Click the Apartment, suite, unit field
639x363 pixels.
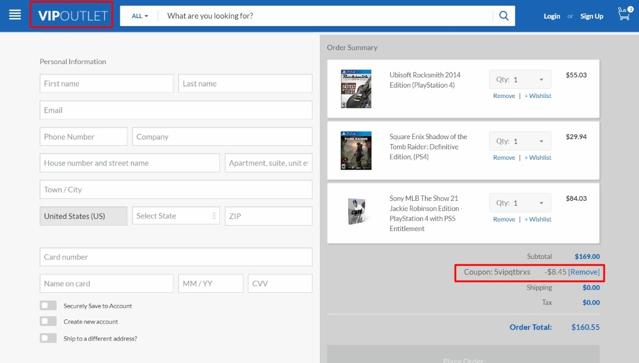point(269,163)
